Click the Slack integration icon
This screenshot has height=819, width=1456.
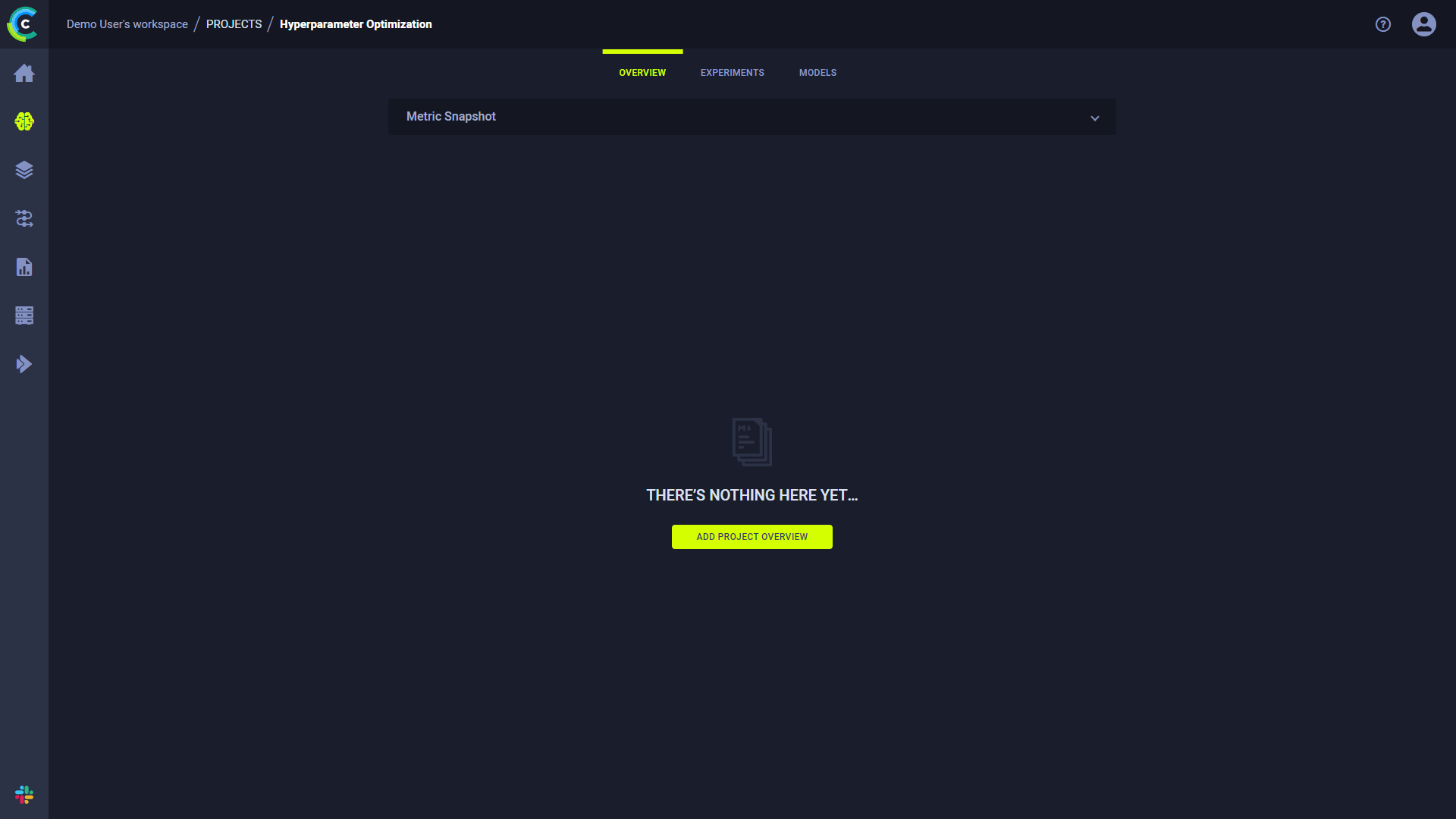point(24,795)
